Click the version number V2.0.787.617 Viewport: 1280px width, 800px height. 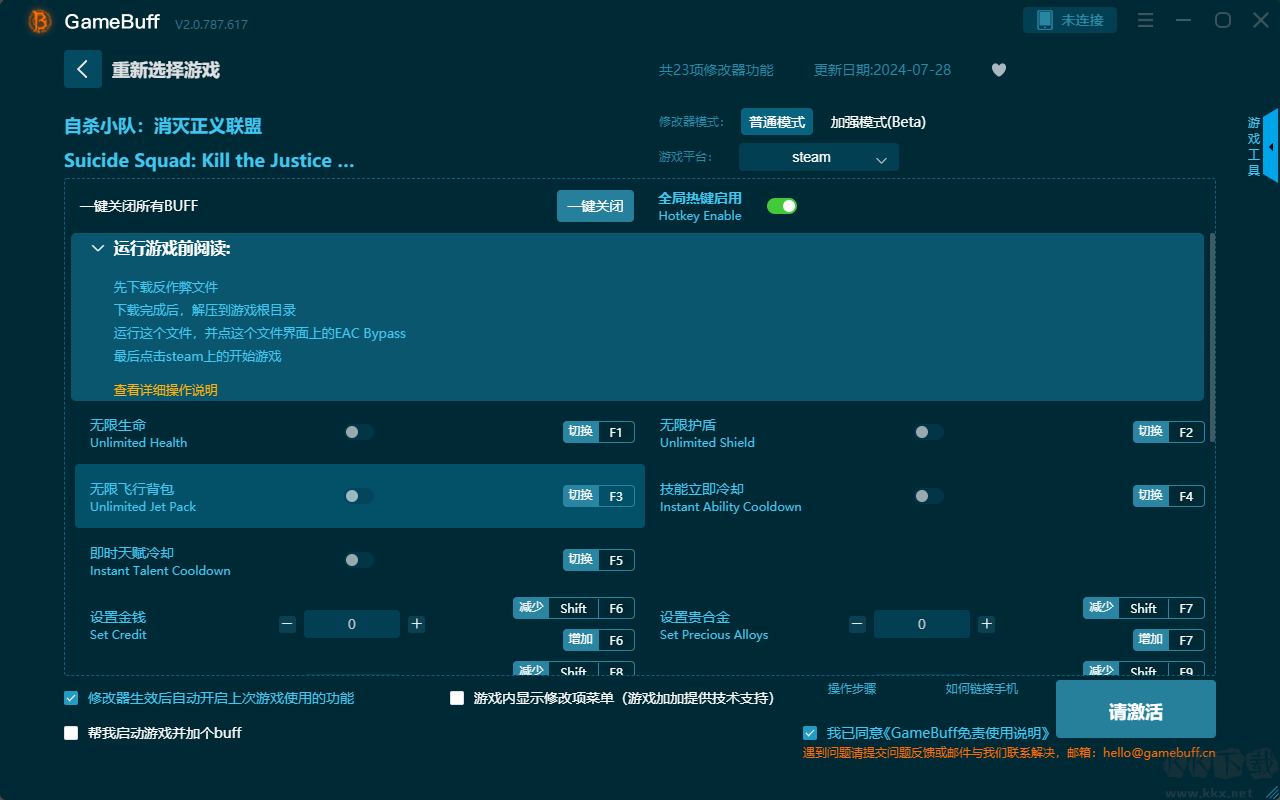coord(211,24)
